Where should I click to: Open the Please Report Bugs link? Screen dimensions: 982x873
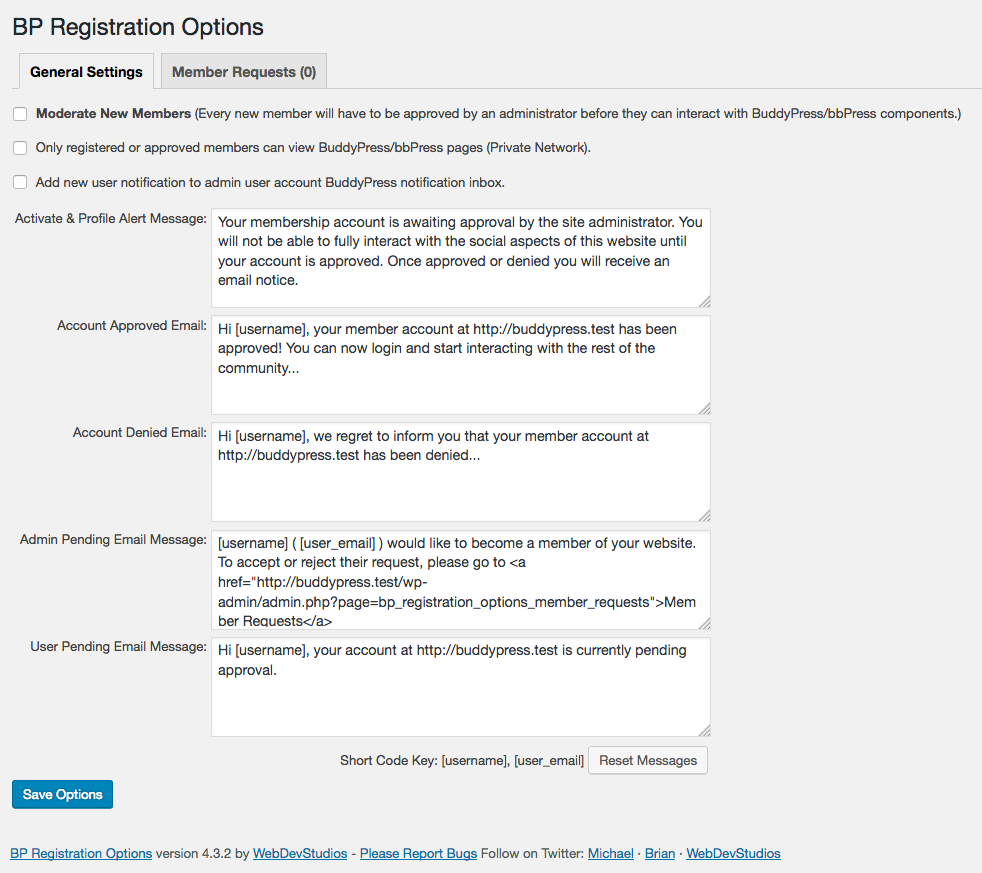(418, 854)
